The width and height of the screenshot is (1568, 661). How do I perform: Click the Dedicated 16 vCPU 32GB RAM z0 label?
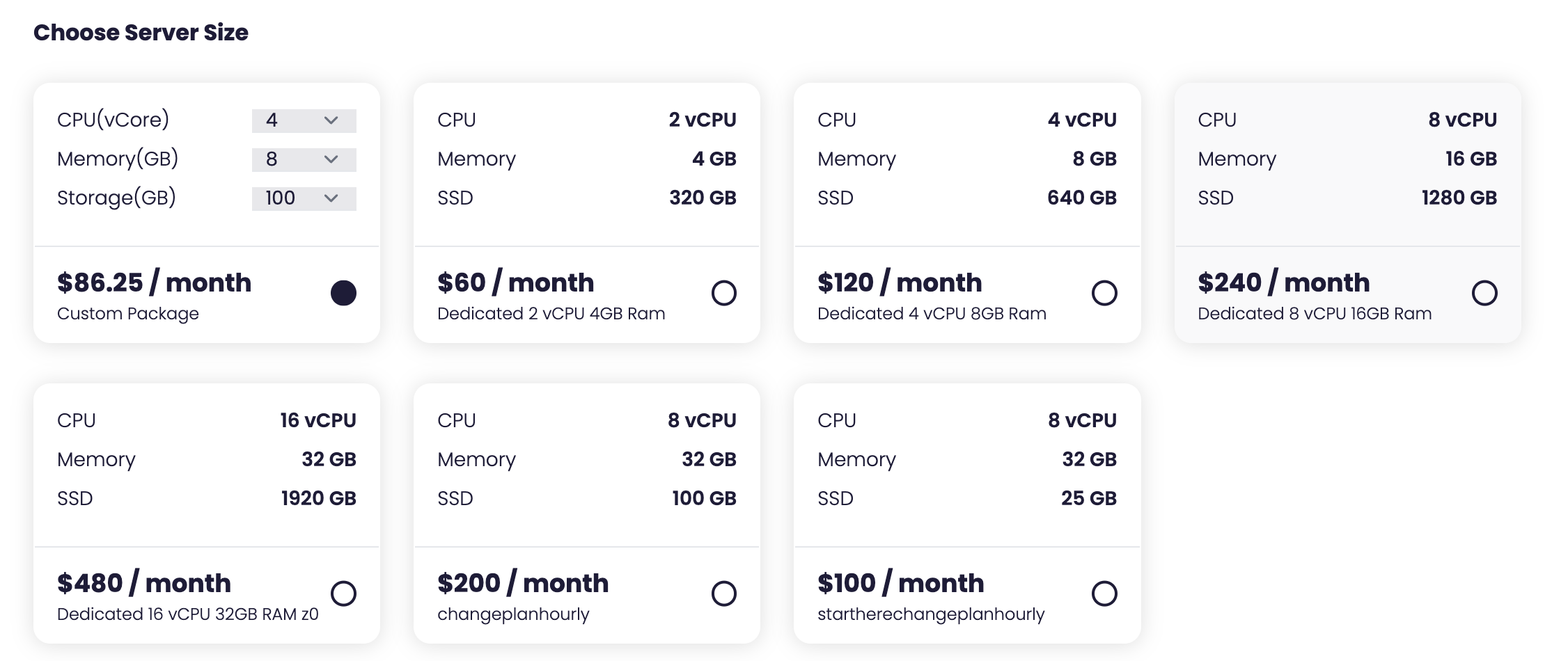coord(187,614)
